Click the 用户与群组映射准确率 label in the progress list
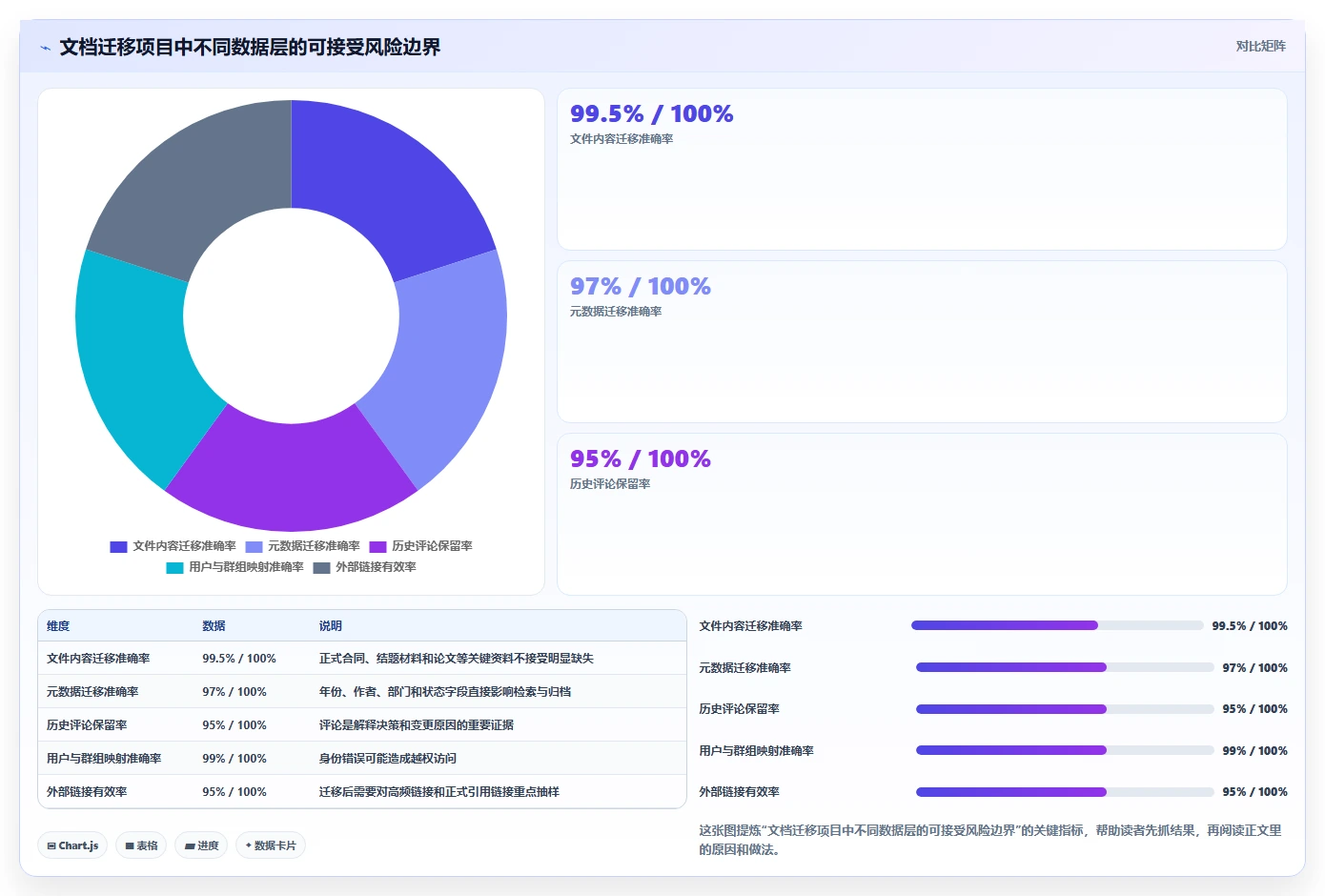 click(x=756, y=751)
